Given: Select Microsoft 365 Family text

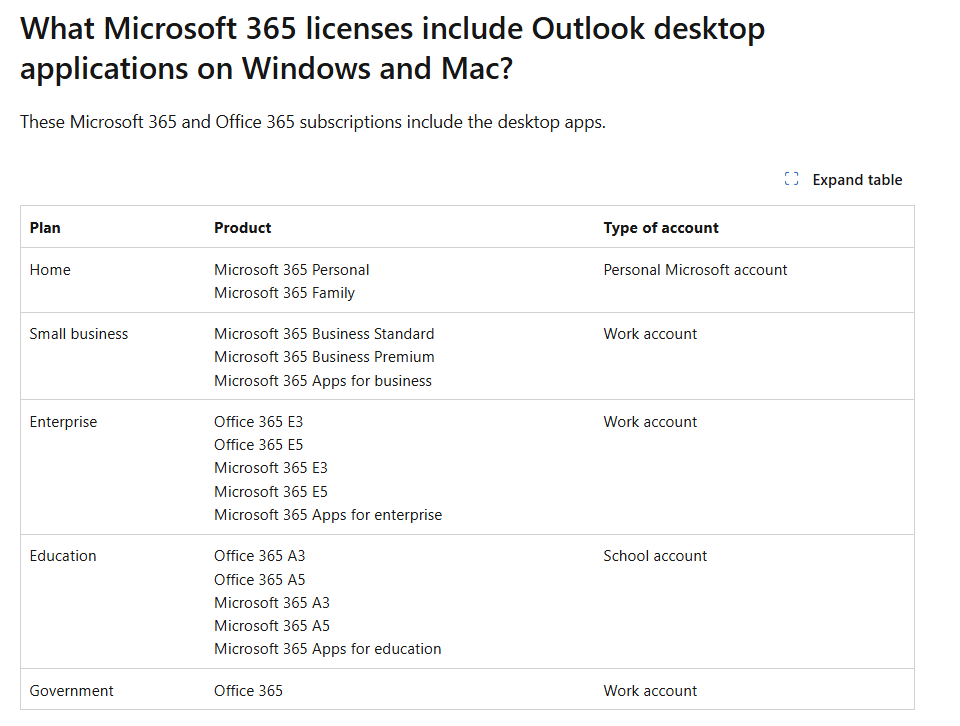Looking at the screenshot, I should point(285,293).
